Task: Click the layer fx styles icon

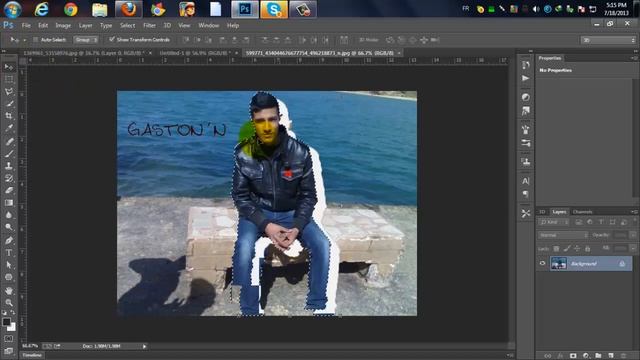Action: click(x=560, y=356)
